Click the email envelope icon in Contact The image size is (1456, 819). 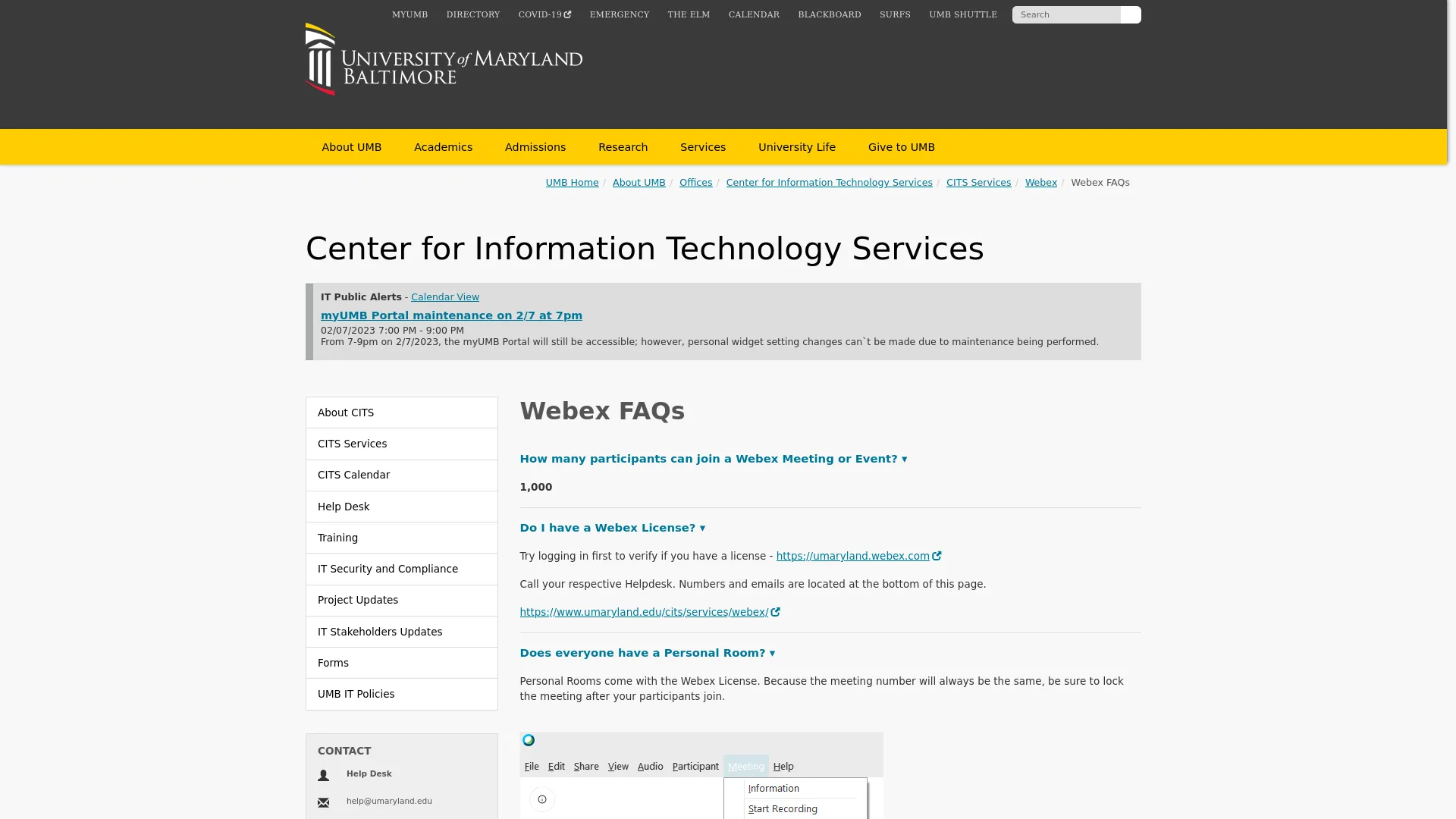(x=324, y=802)
